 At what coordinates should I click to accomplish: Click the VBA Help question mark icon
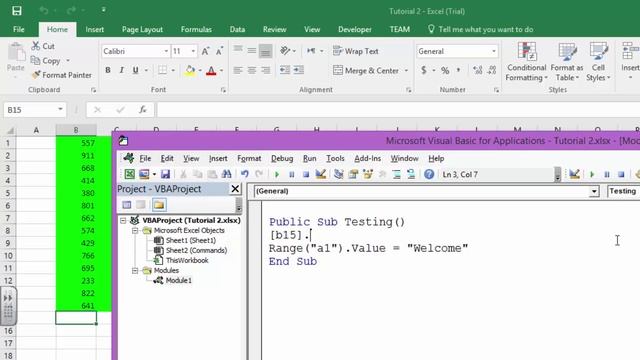[x=429, y=174]
